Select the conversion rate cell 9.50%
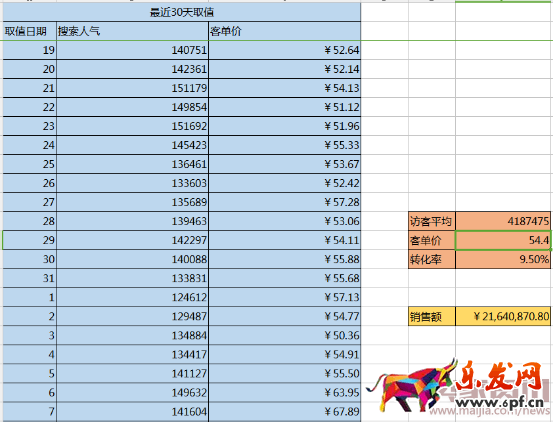The height and width of the screenshot is (423, 554). click(503, 260)
